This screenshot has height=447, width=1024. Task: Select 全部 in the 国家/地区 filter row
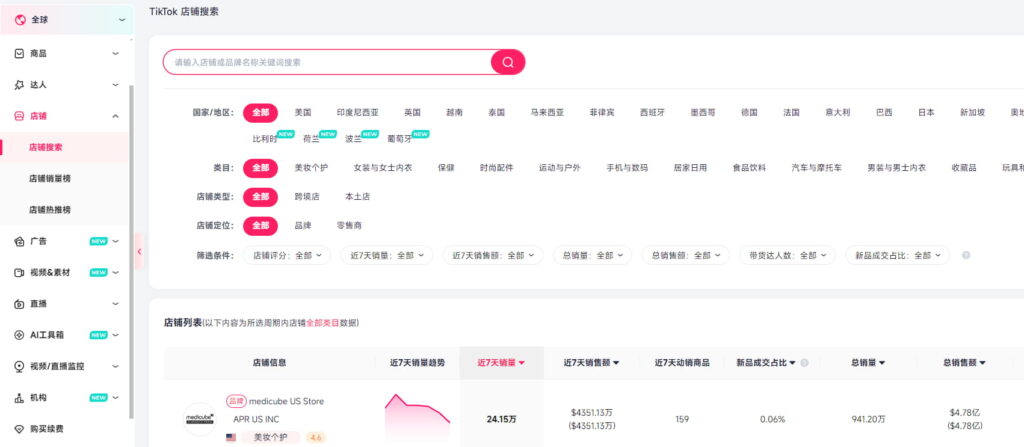click(261, 112)
